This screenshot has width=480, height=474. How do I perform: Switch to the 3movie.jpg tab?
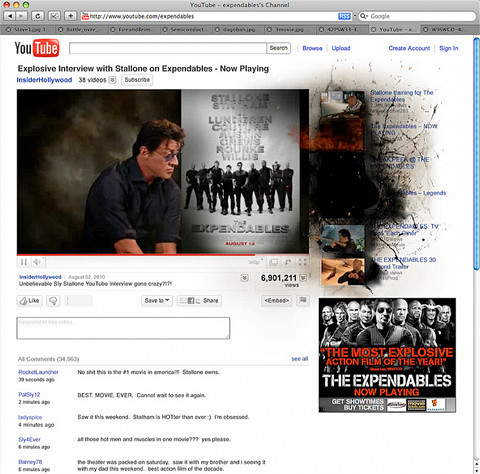coord(289,29)
